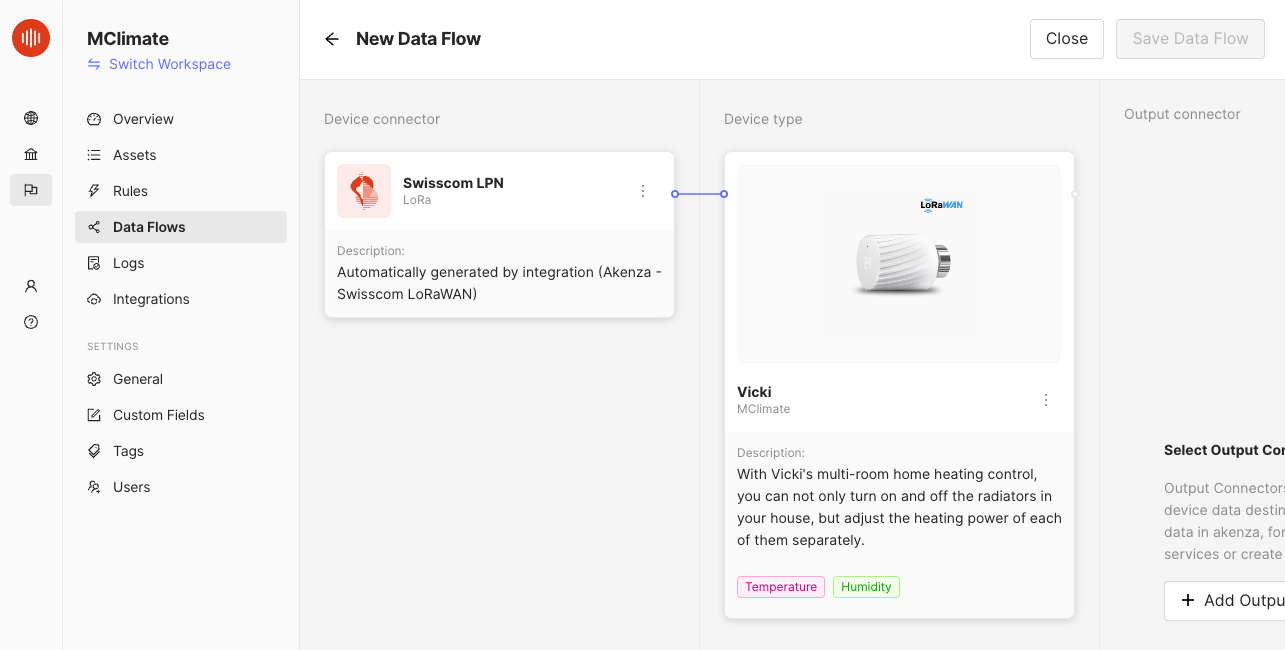Click the Temperature tag
1285x650 pixels.
[781, 587]
